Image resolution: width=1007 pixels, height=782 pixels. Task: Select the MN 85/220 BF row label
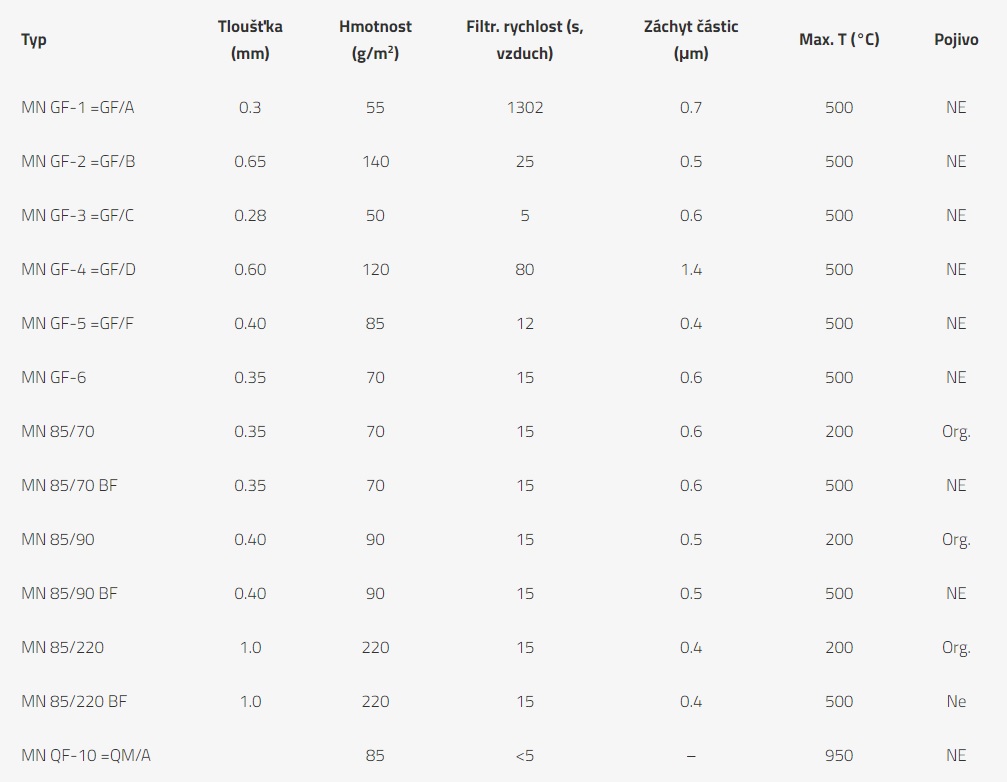(x=74, y=701)
